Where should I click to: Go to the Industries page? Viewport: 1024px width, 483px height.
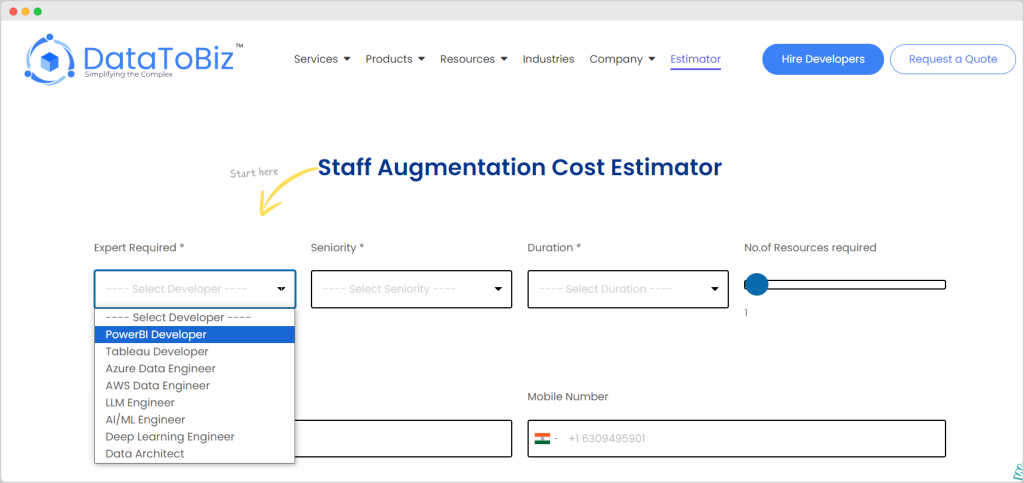(x=548, y=59)
